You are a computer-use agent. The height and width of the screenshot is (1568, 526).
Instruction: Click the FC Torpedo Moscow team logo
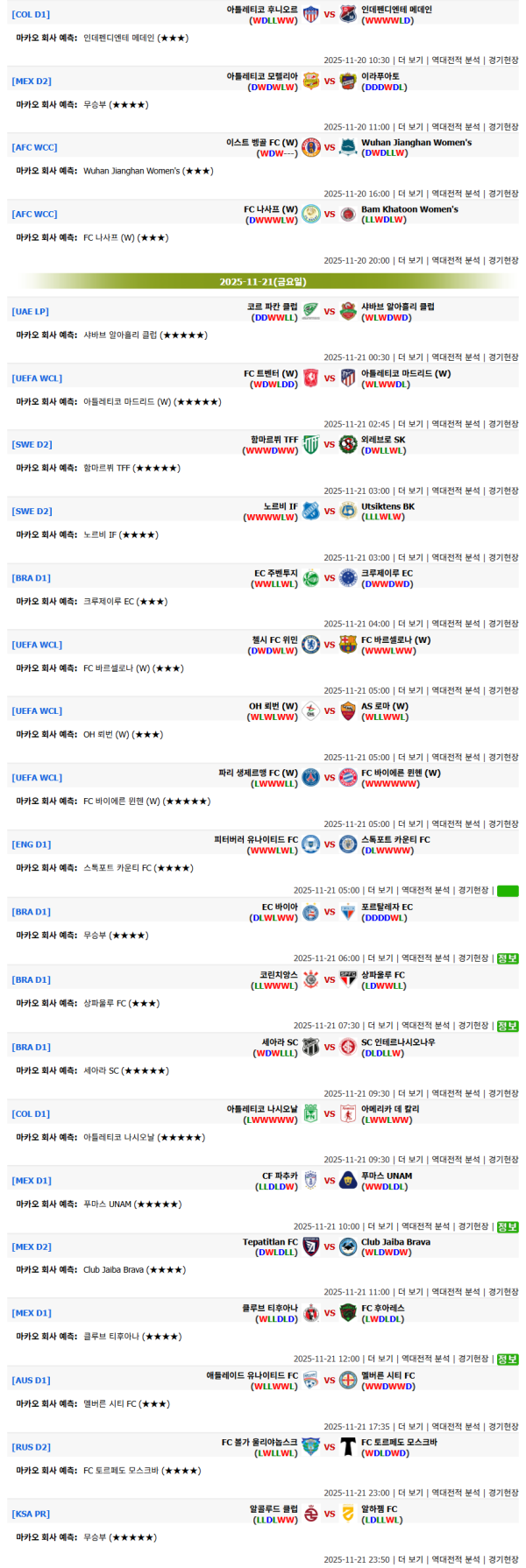coord(348,1447)
